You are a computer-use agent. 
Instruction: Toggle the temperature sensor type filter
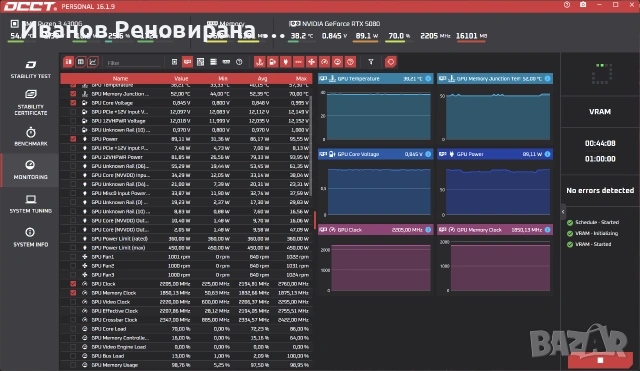coord(260,62)
